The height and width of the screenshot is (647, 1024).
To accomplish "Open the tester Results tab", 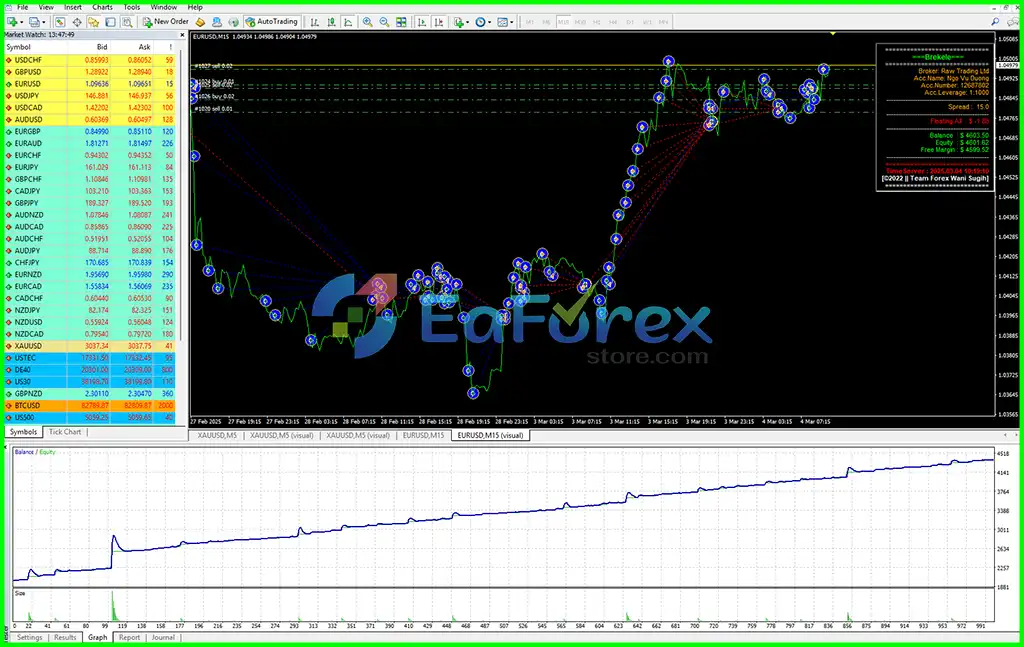I will coord(65,637).
